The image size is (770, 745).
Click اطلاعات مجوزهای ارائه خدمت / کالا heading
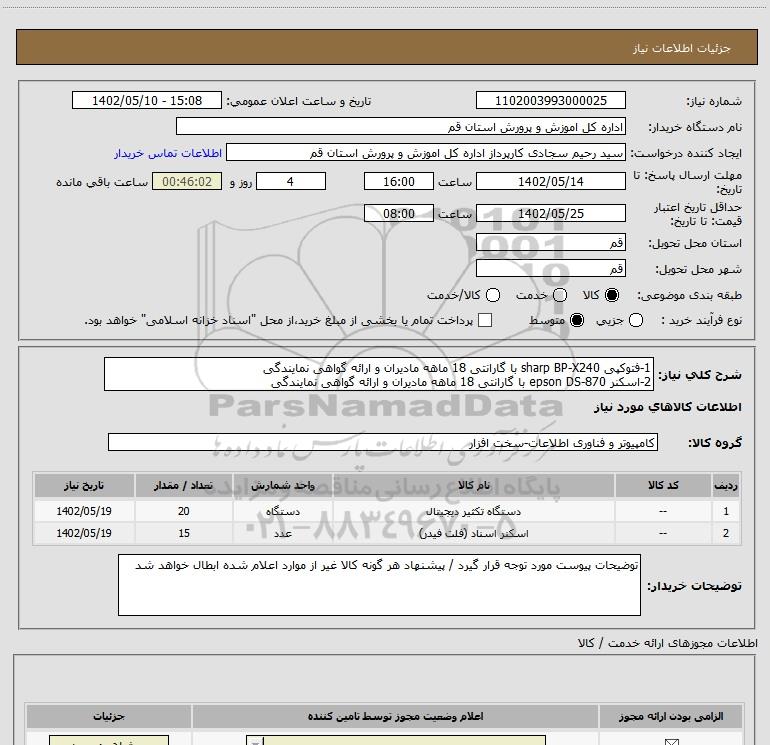[x=667, y=643]
